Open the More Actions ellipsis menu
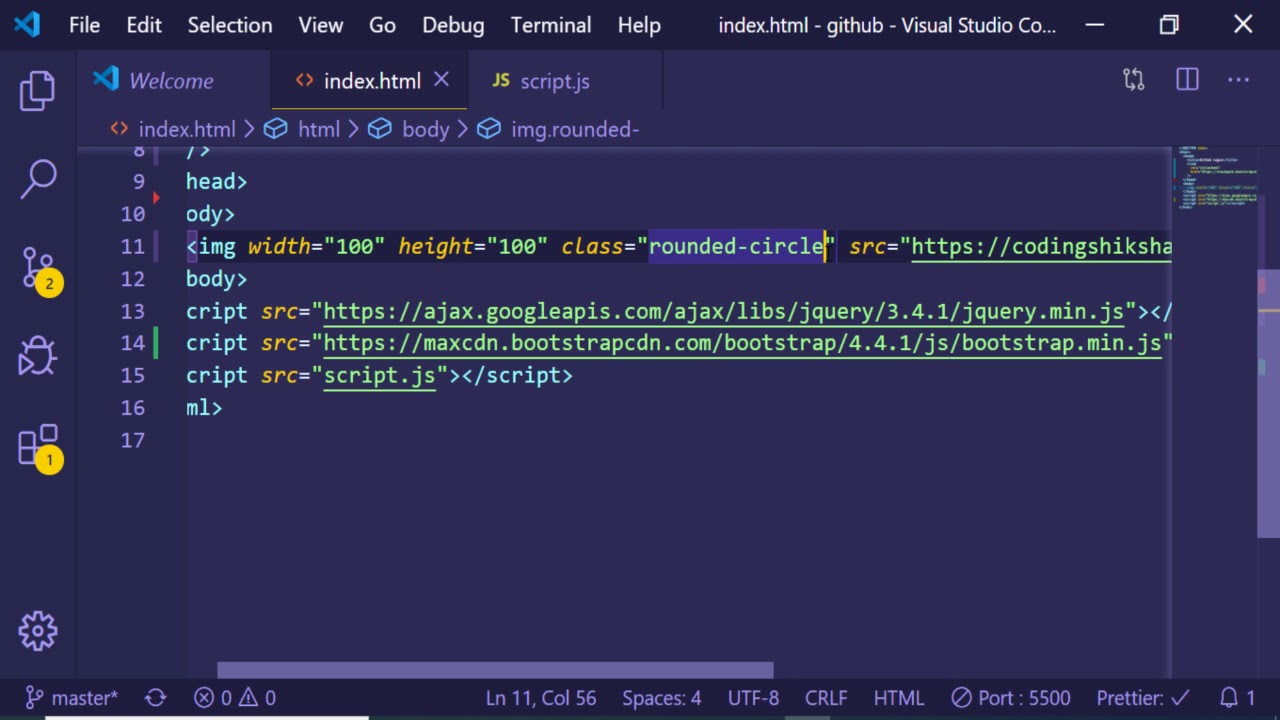This screenshot has height=720, width=1280. pos(1238,80)
